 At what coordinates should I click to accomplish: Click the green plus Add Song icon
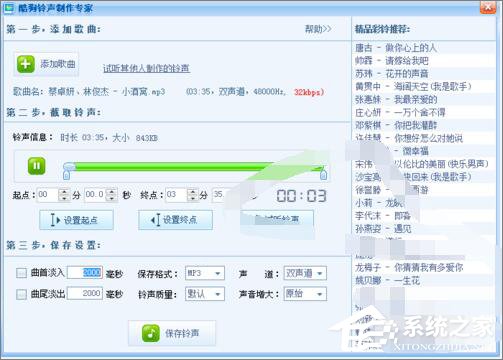(x=26, y=64)
